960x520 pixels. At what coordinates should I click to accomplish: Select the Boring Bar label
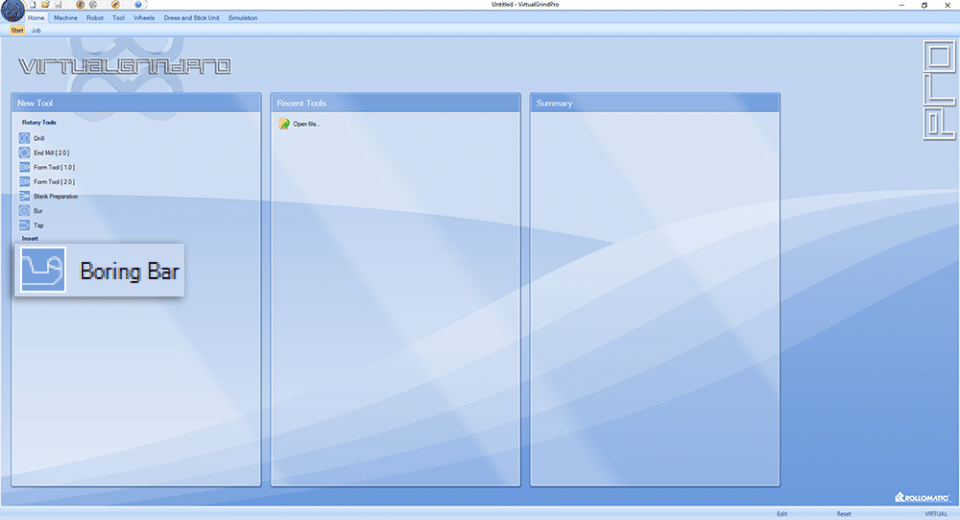point(129,271)
